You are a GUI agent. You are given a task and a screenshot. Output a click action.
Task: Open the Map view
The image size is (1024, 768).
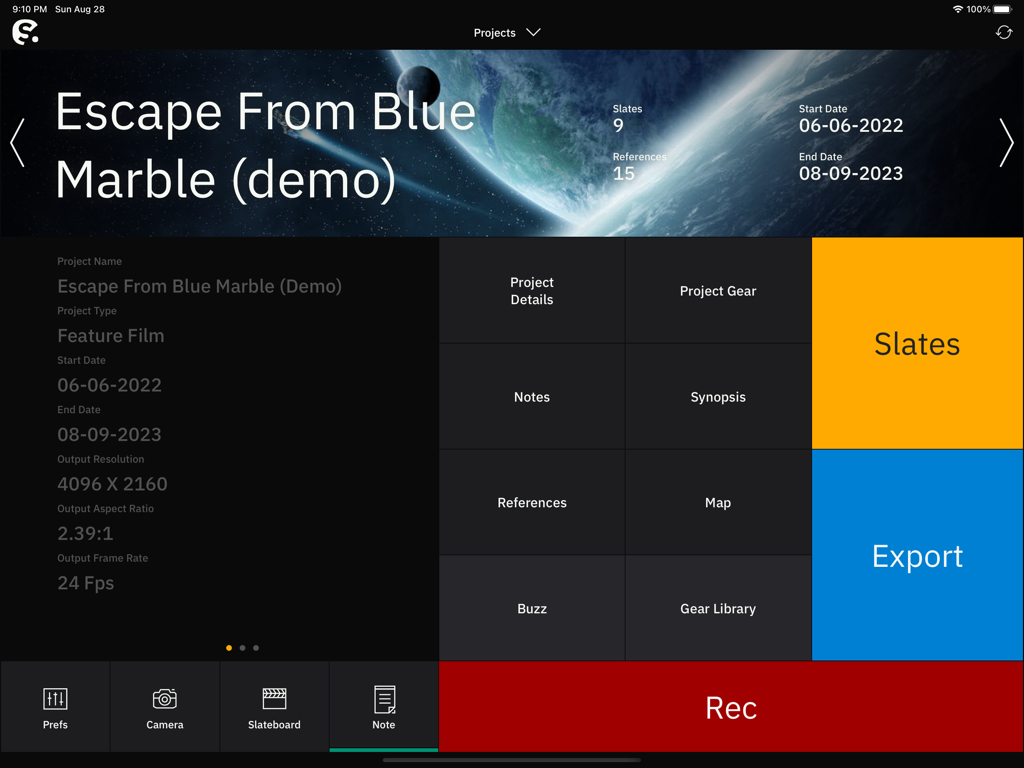pos(717,502)
